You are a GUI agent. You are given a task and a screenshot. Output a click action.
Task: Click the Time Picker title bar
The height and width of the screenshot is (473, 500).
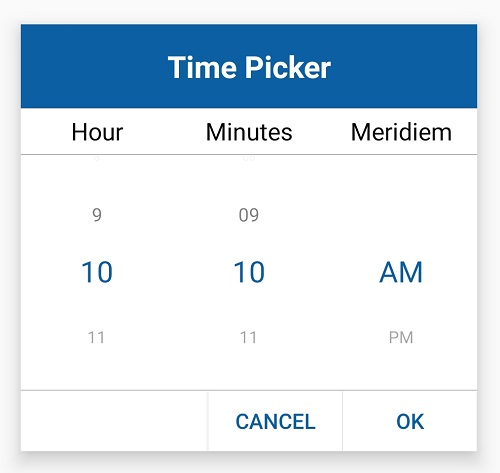tap(249, 66)
